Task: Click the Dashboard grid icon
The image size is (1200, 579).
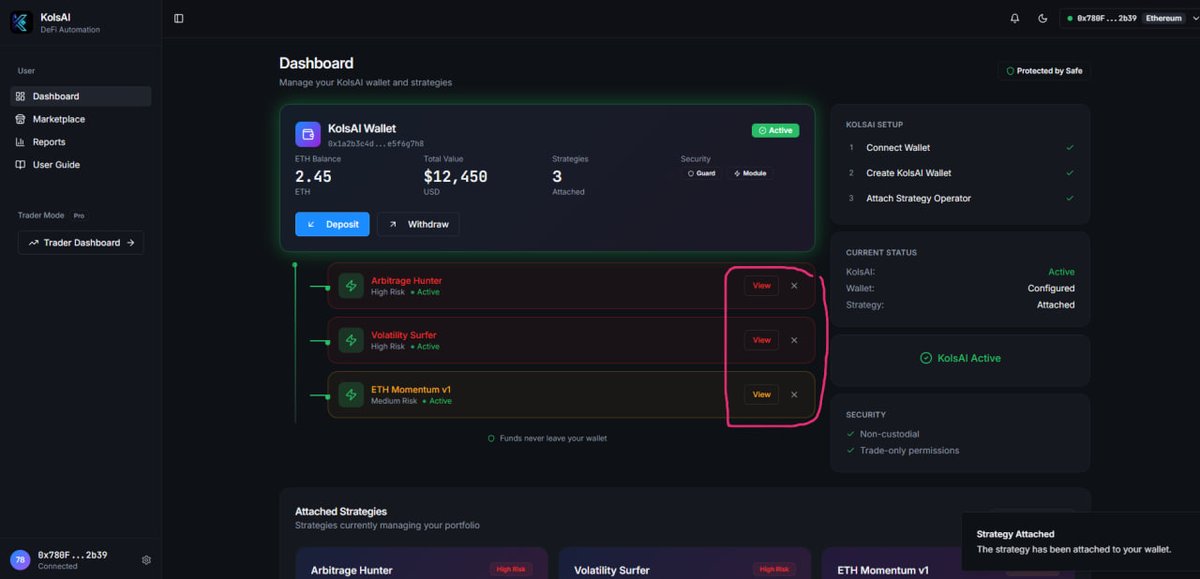Action: pyautogui.click(x=21, y=96)
